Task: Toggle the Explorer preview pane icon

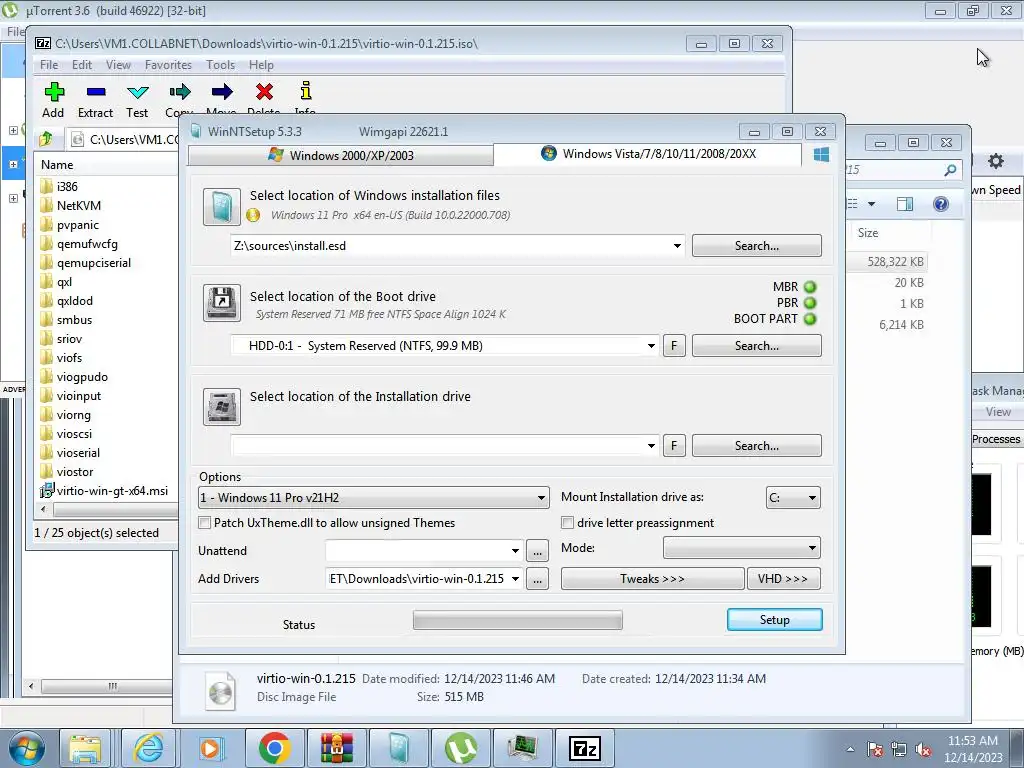Action: (x=905, y=204)
